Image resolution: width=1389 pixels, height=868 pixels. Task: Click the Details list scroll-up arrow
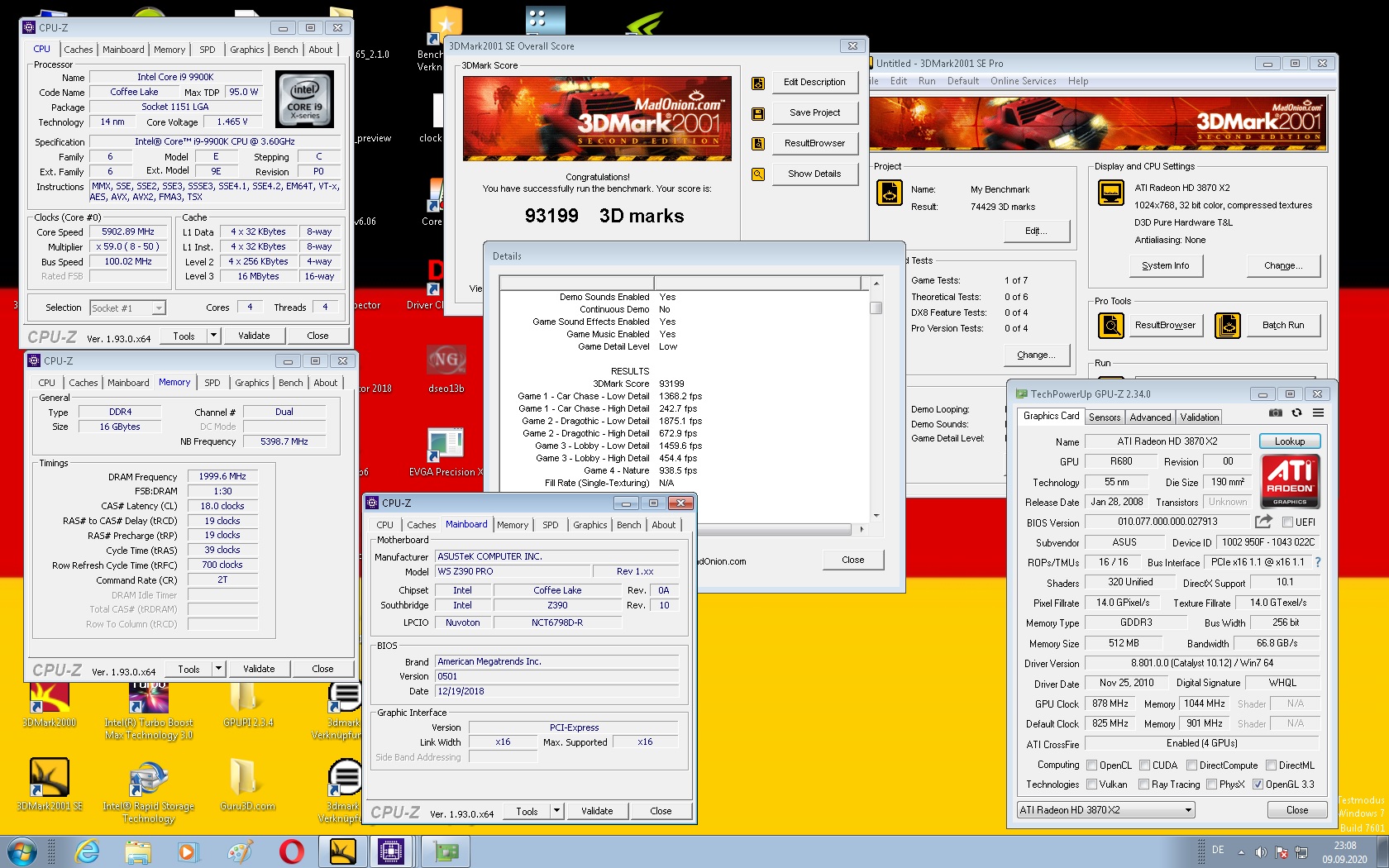pos(876,284)
